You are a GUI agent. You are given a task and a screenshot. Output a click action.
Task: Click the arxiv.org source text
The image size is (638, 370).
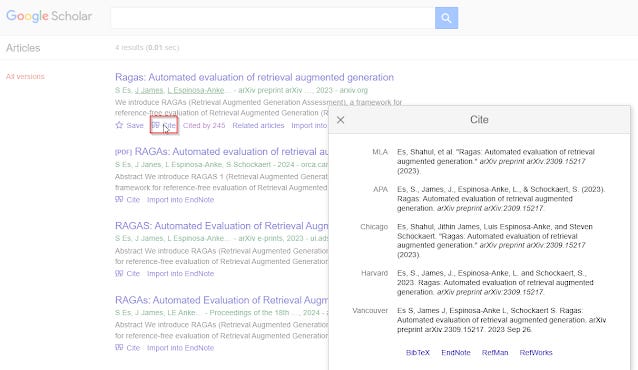click(354, 90)
